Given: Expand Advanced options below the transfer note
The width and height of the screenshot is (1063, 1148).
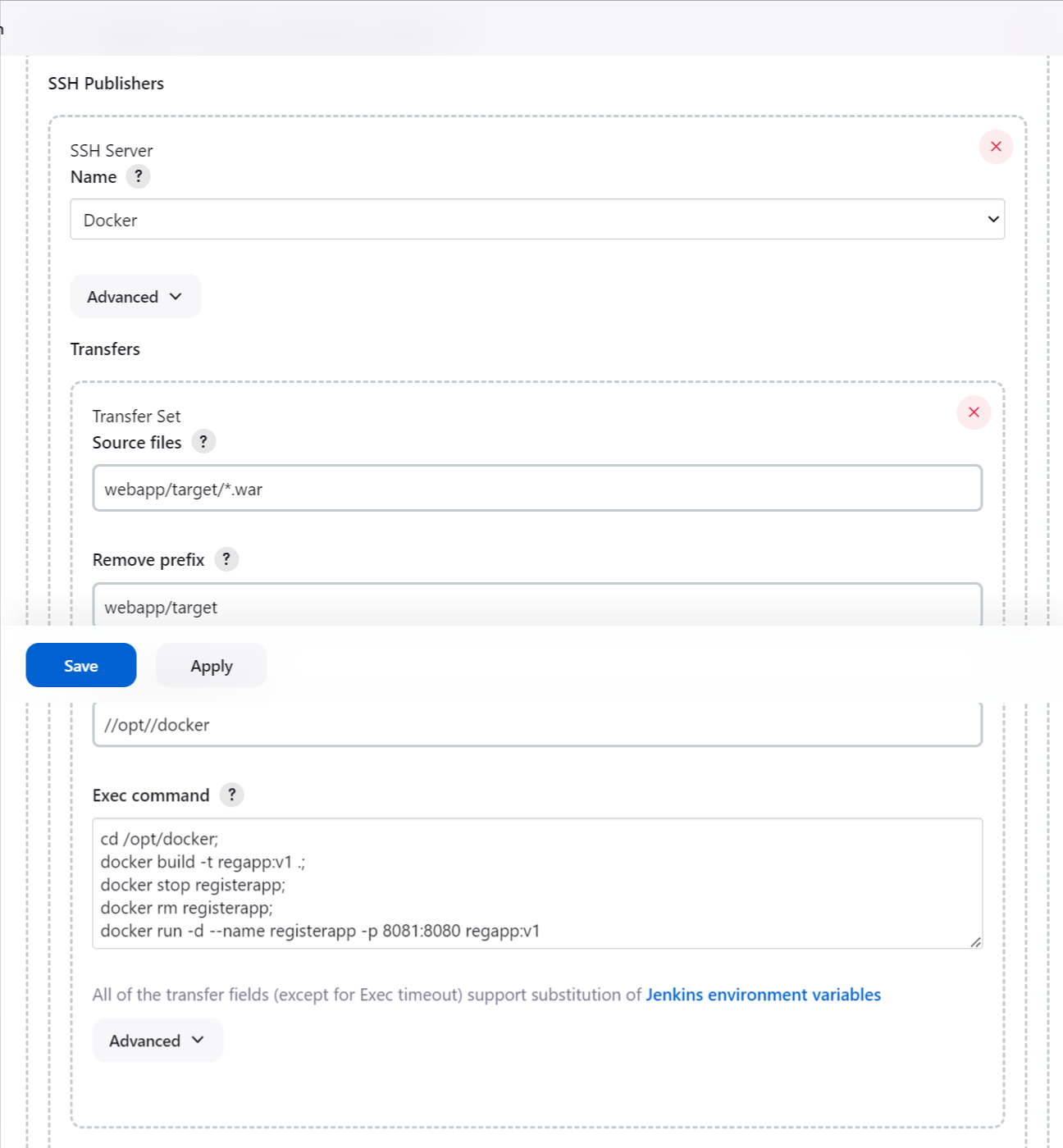Looking at the screenshot, I should [157, 1040].
